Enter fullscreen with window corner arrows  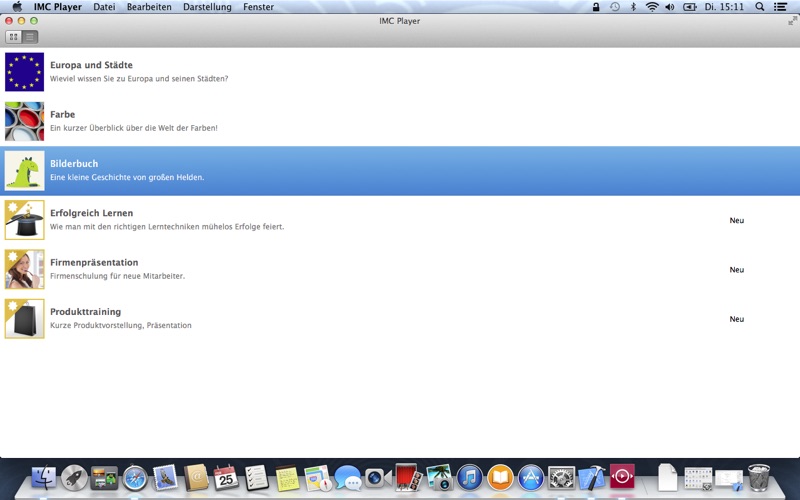792,21
